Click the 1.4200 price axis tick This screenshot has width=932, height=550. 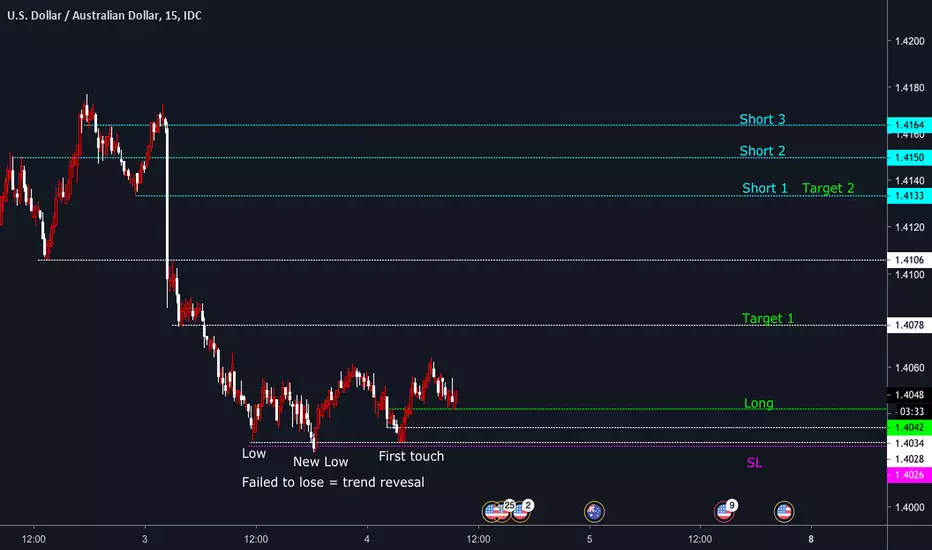909,41
